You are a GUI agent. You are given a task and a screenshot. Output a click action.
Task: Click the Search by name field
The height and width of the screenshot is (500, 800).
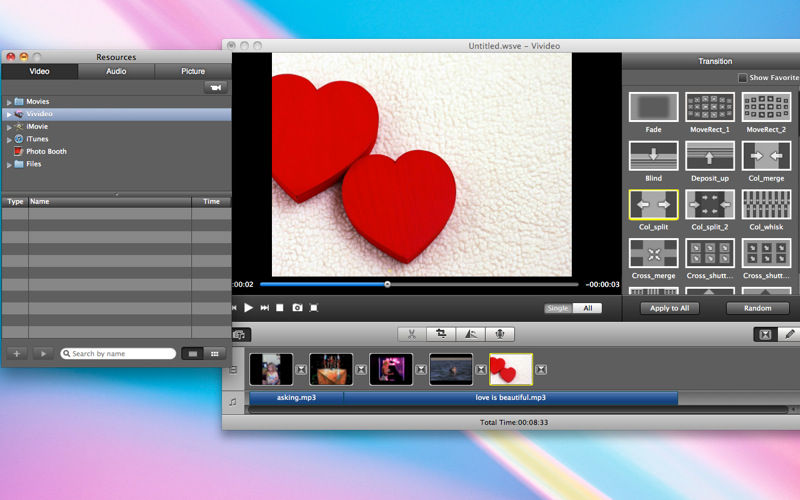pyautogui.click(x=118, y=354)
